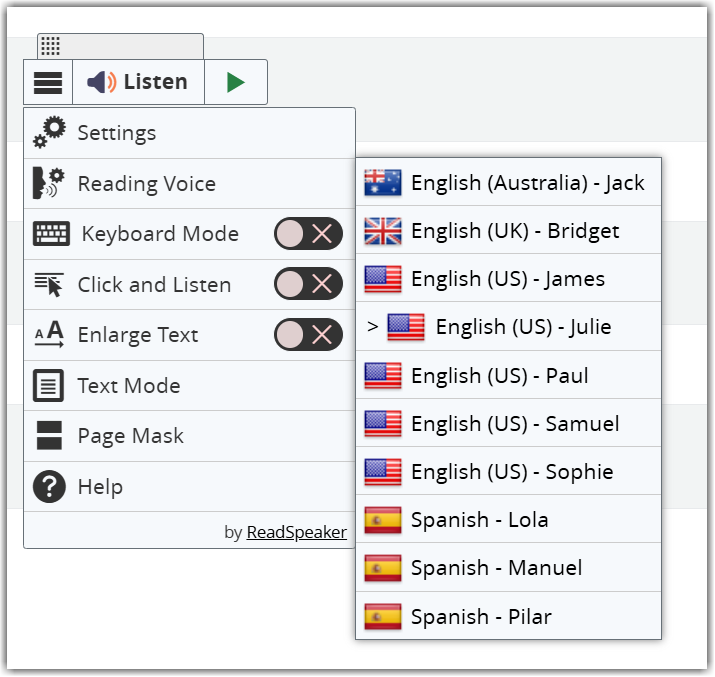
Task: Click the Help question mark icon
Action: click(x=49, y=486)
